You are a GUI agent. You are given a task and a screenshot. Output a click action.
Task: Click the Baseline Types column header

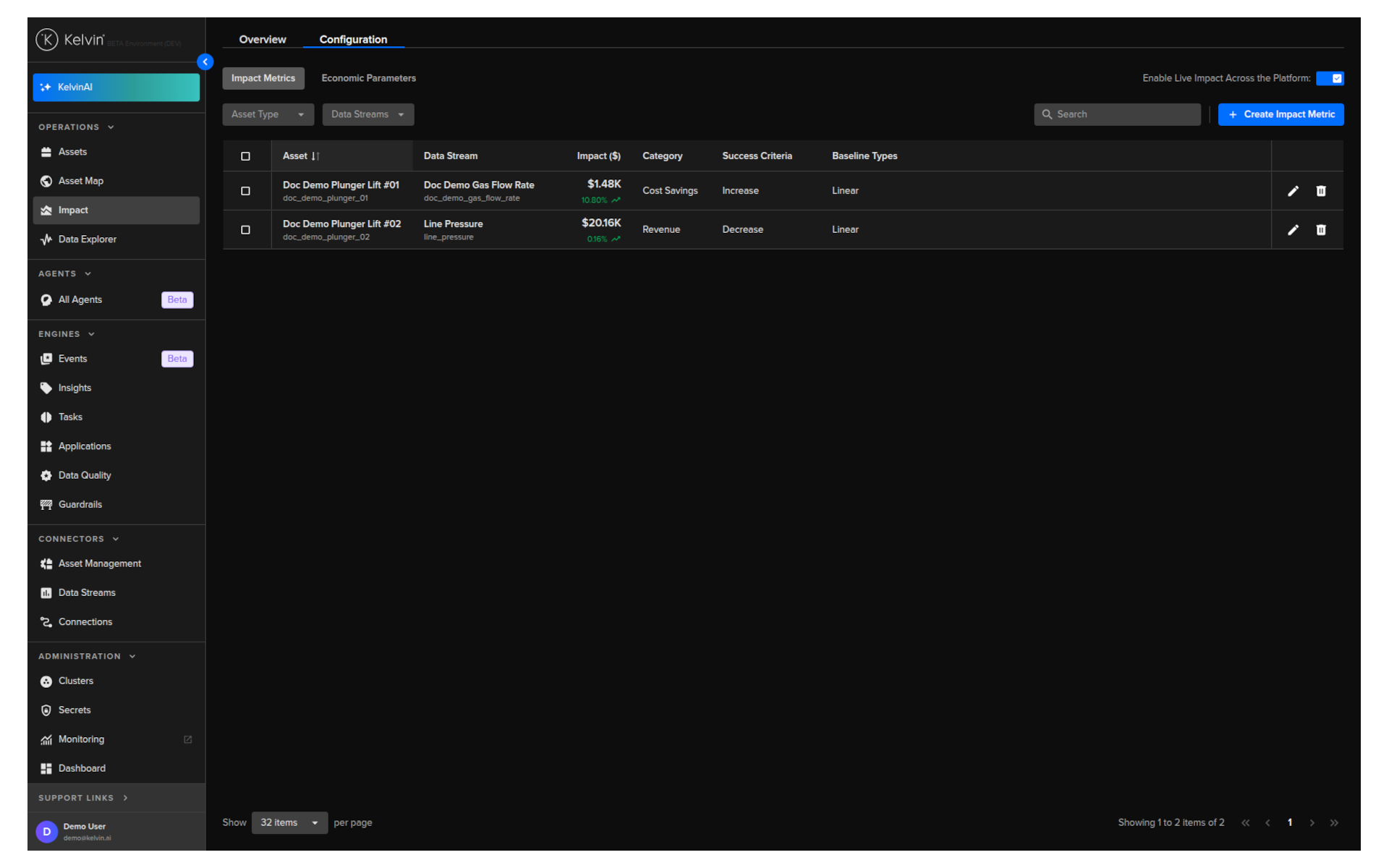tap(865, 156)
